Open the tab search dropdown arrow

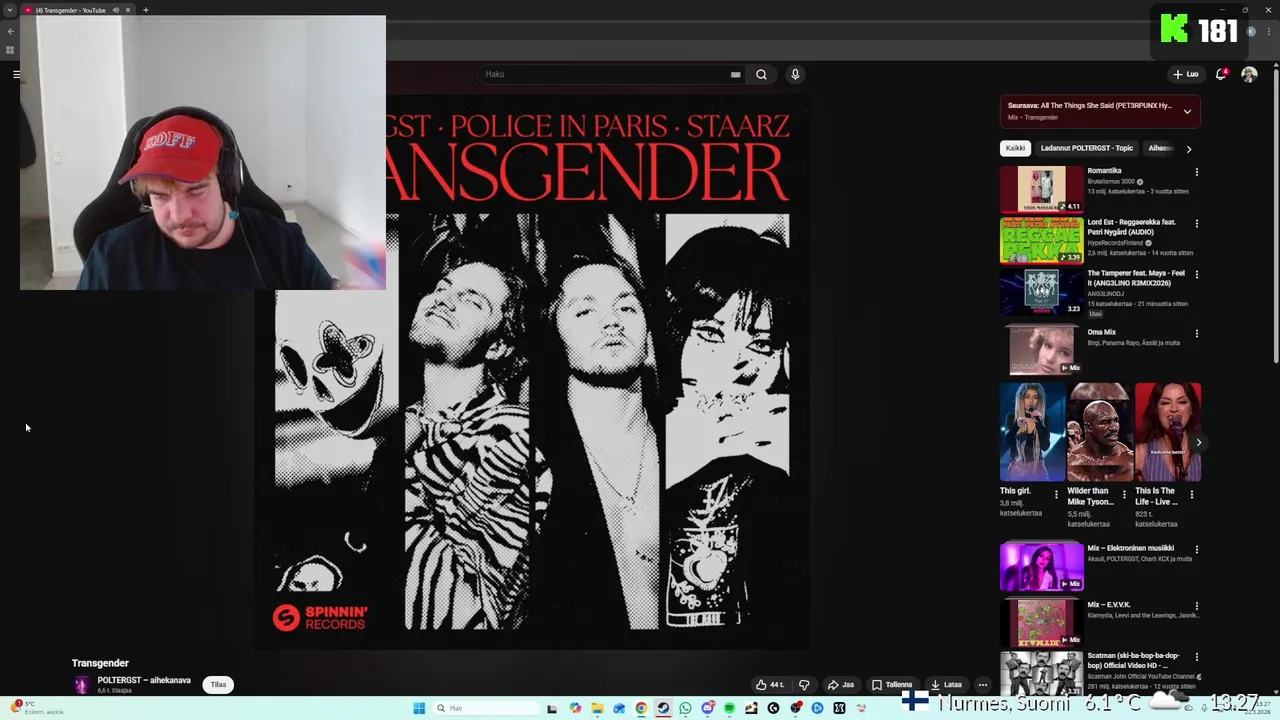point(10,10)
